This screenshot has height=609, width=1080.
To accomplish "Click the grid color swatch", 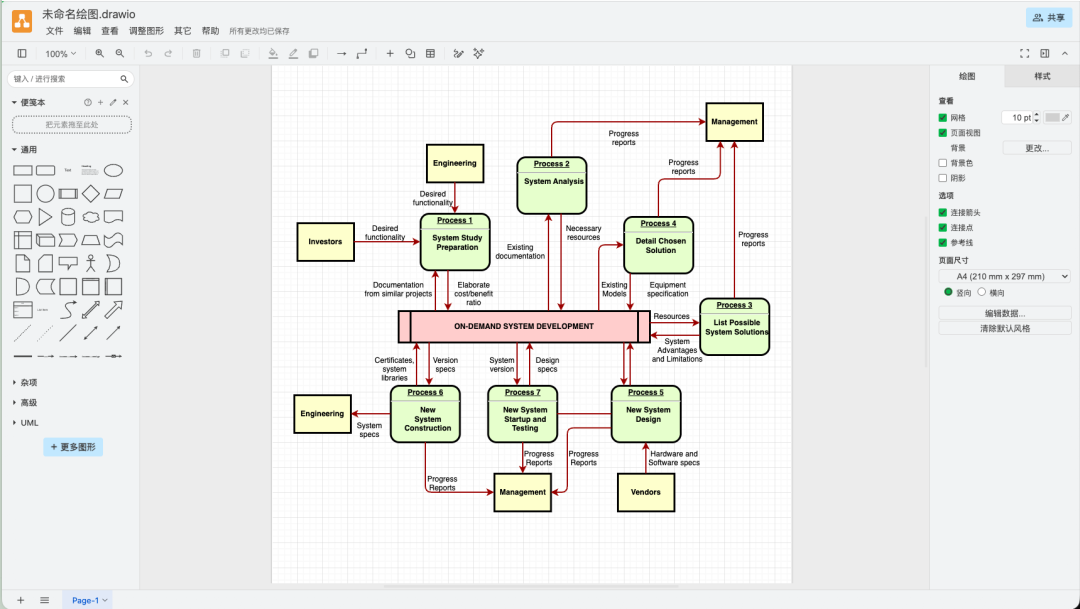I will pyautogui.click(x=1052, y=118).
